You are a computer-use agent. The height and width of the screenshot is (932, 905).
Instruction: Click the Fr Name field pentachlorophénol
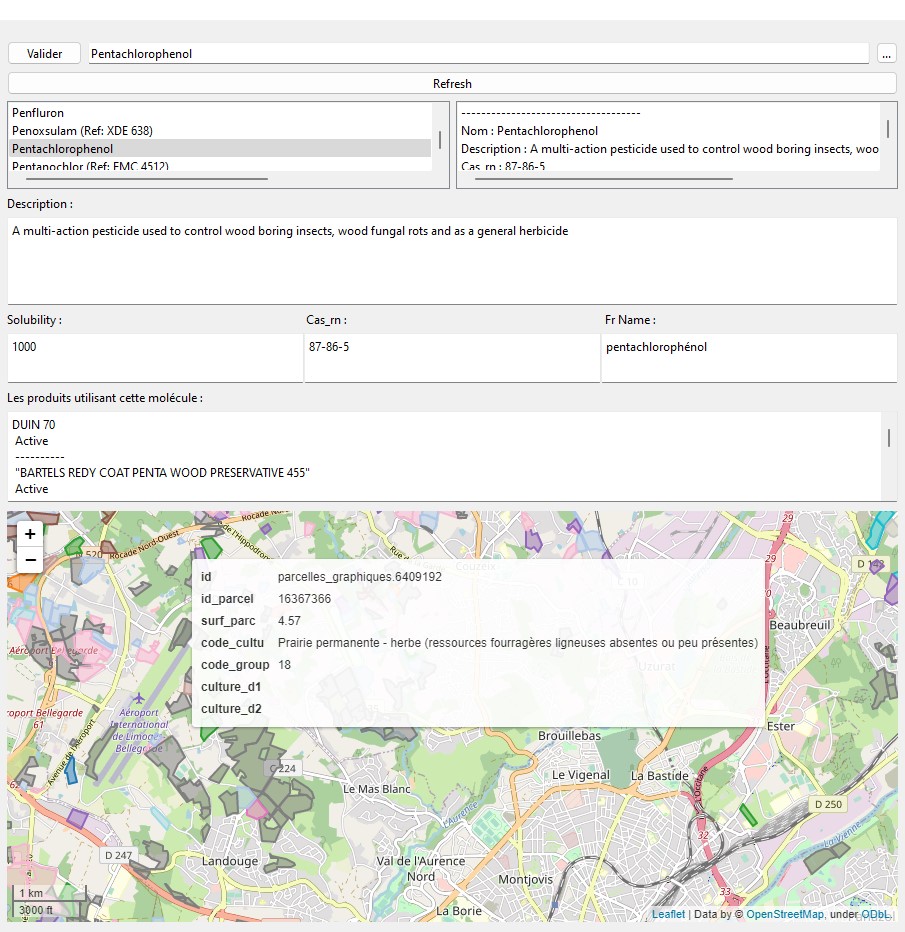point(749,358)
